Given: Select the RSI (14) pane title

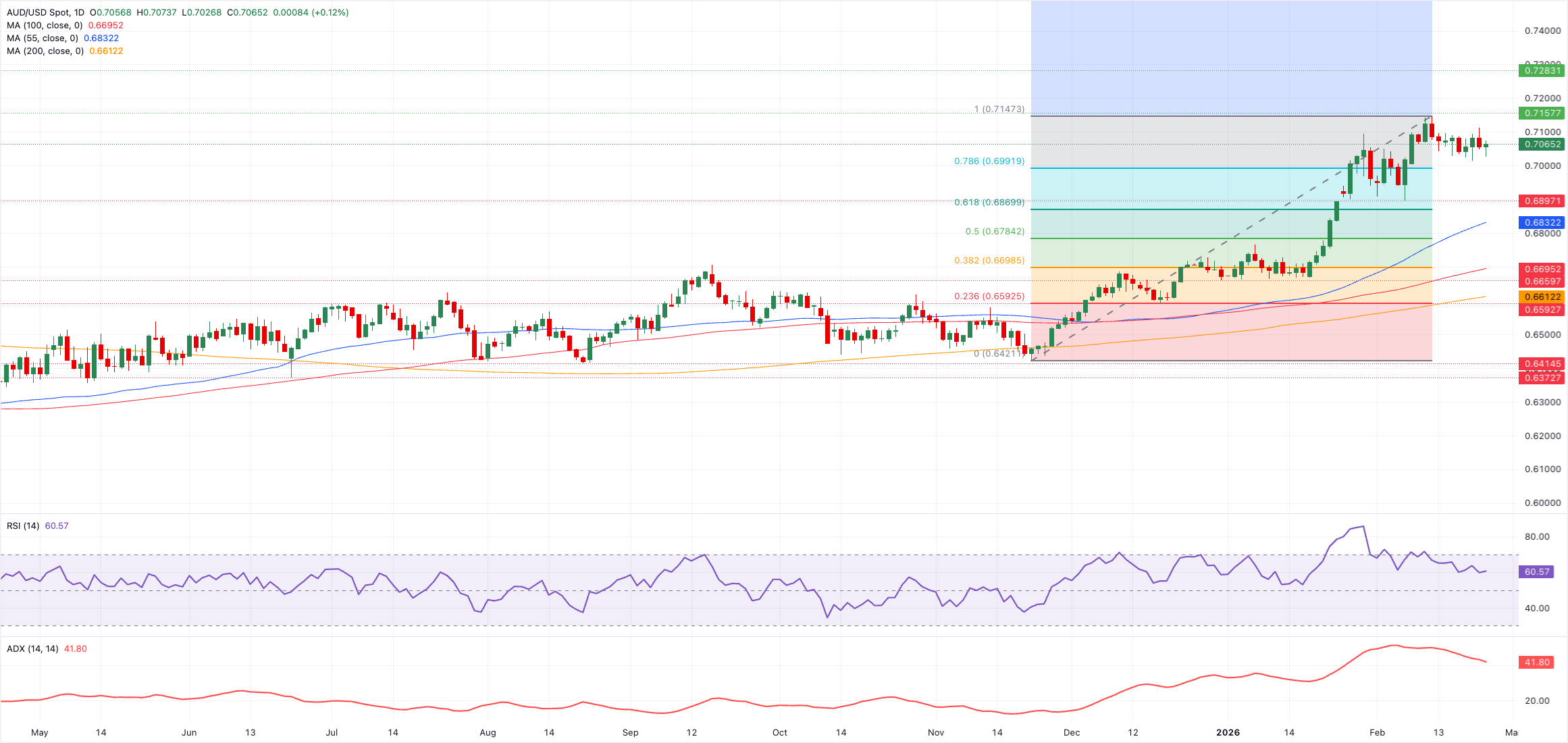Looking at the screenshot, I should coord(23,525).
